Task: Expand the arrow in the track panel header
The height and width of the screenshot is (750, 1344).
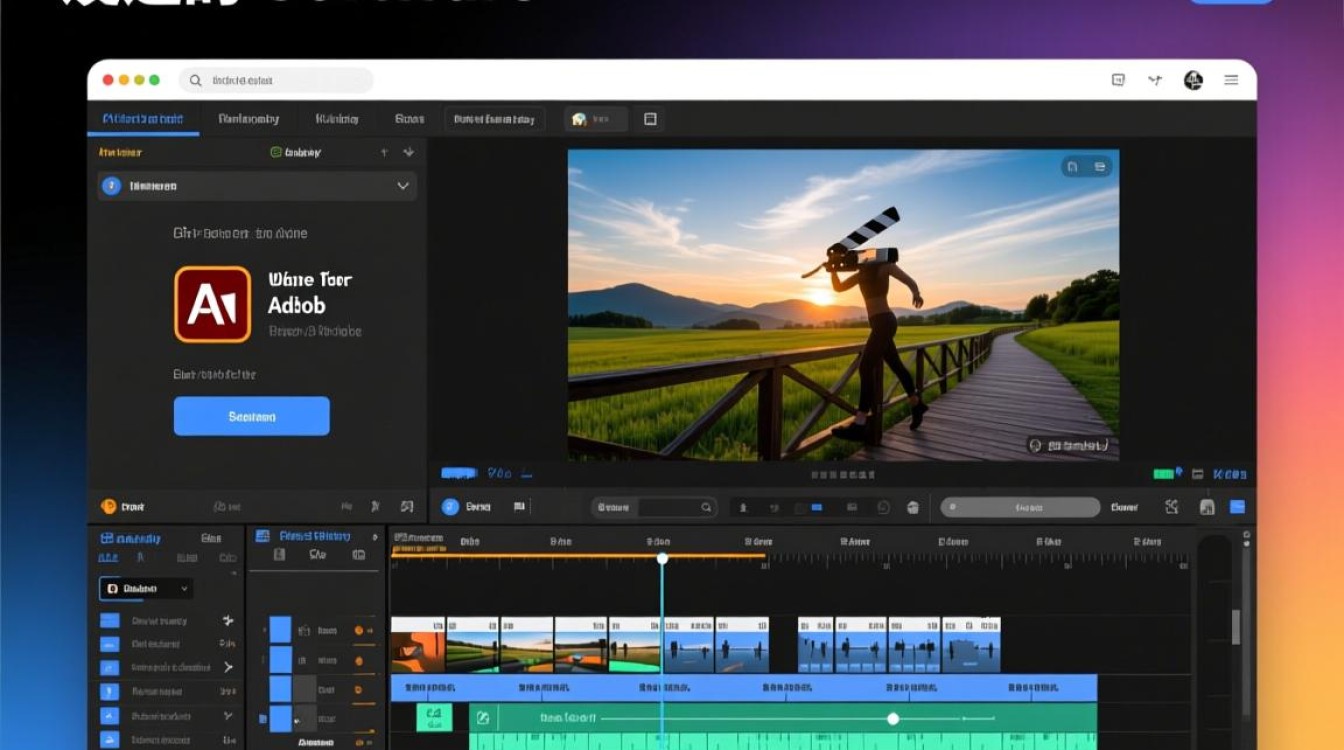Action: tap(375, 536)
